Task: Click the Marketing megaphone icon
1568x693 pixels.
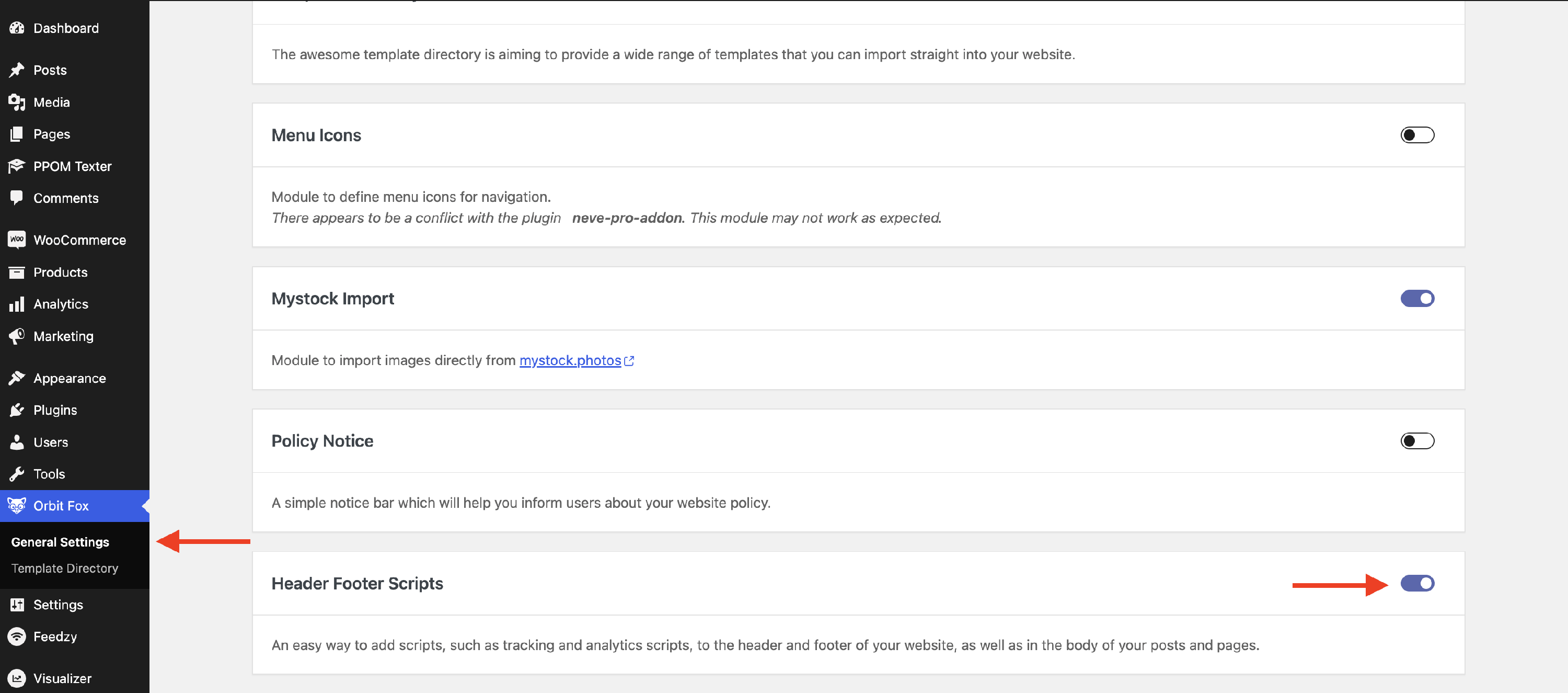Action: [17, 336]
